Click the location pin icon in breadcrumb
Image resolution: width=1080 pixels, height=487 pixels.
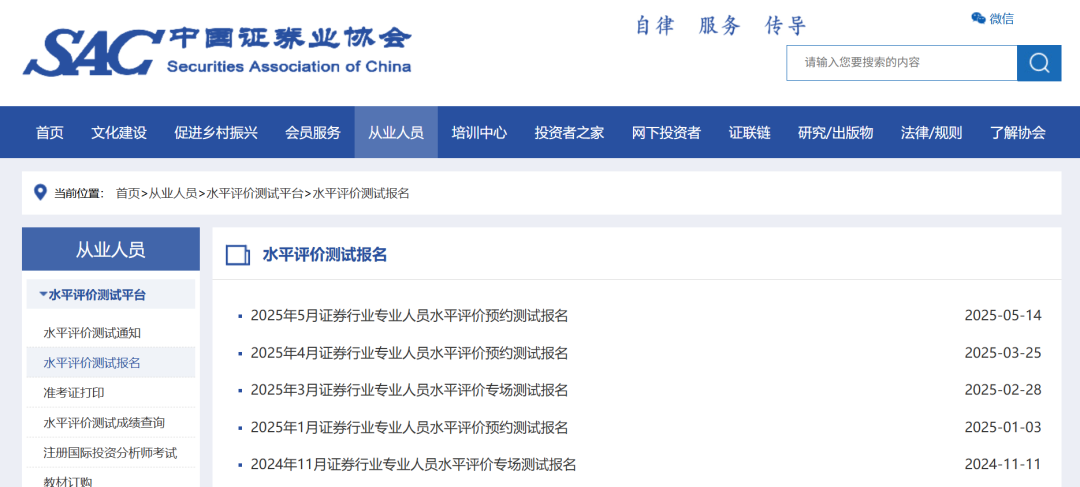click(40, 193)
